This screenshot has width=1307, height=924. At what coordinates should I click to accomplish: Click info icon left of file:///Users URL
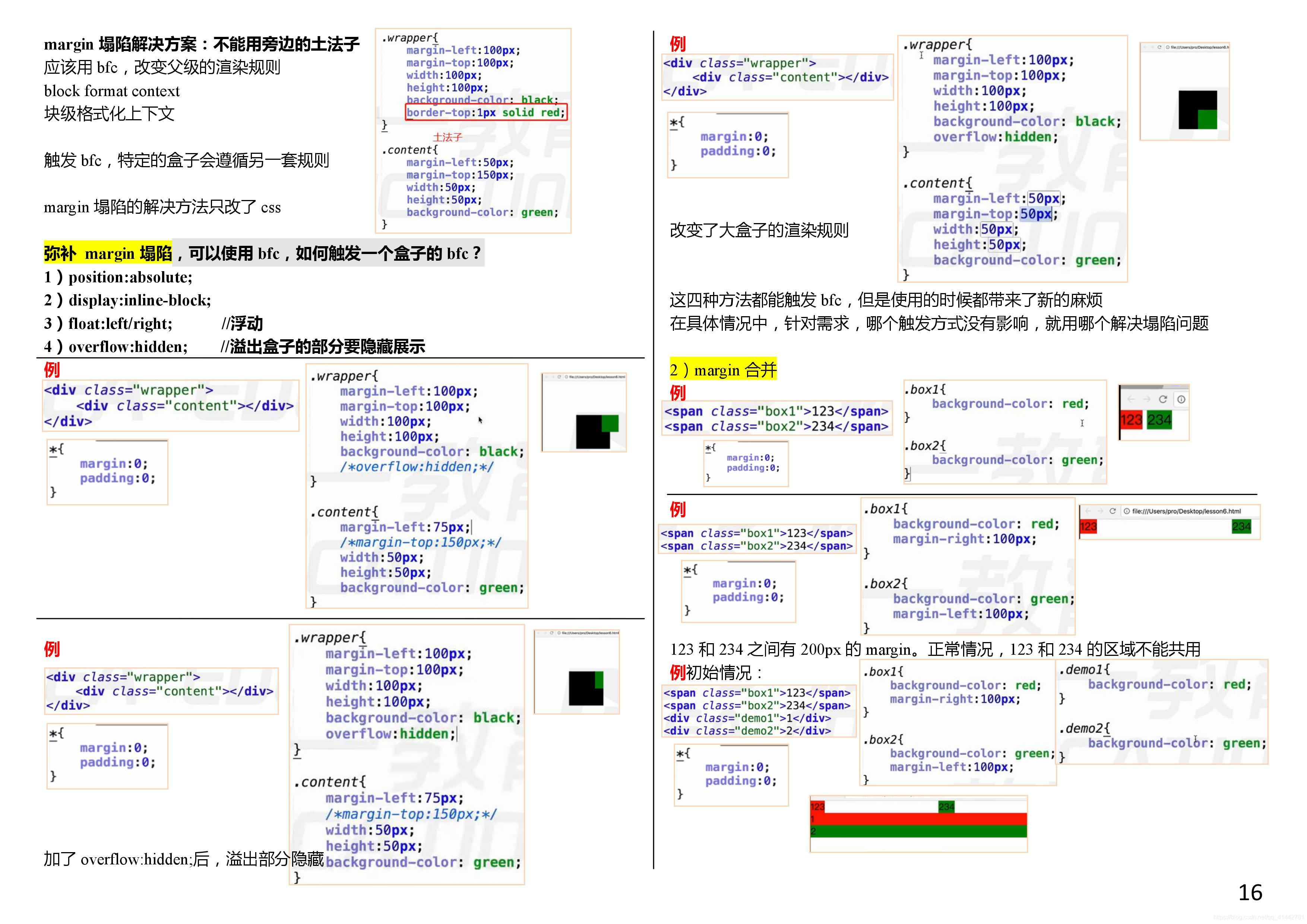(x=1127, y=511)
